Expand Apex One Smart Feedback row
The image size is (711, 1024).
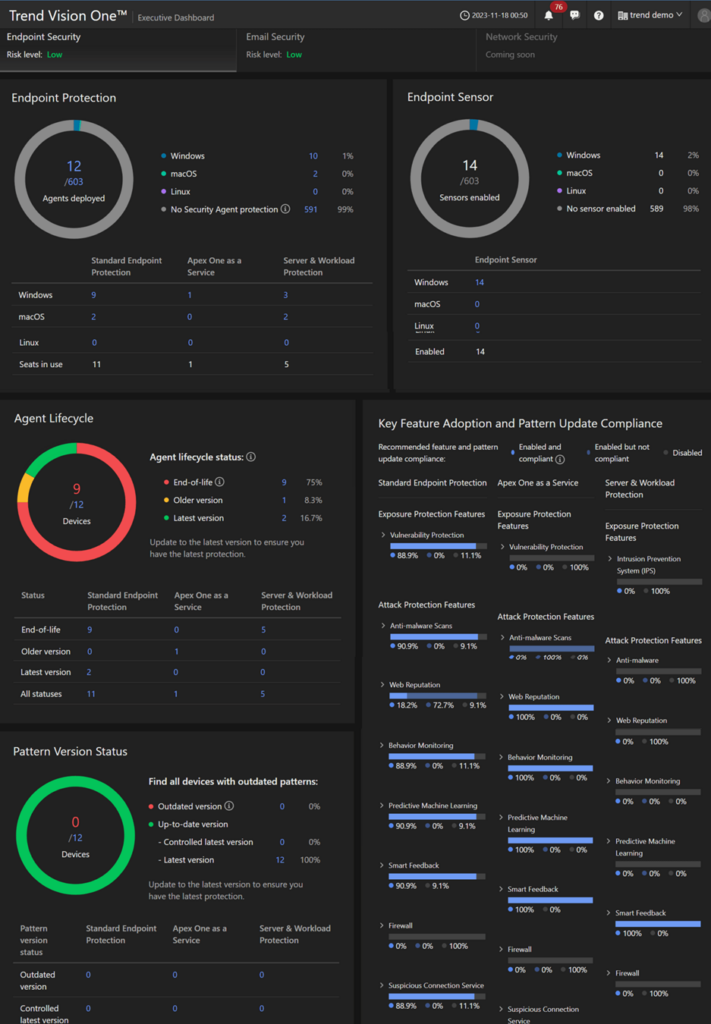(x=501, y=889)
